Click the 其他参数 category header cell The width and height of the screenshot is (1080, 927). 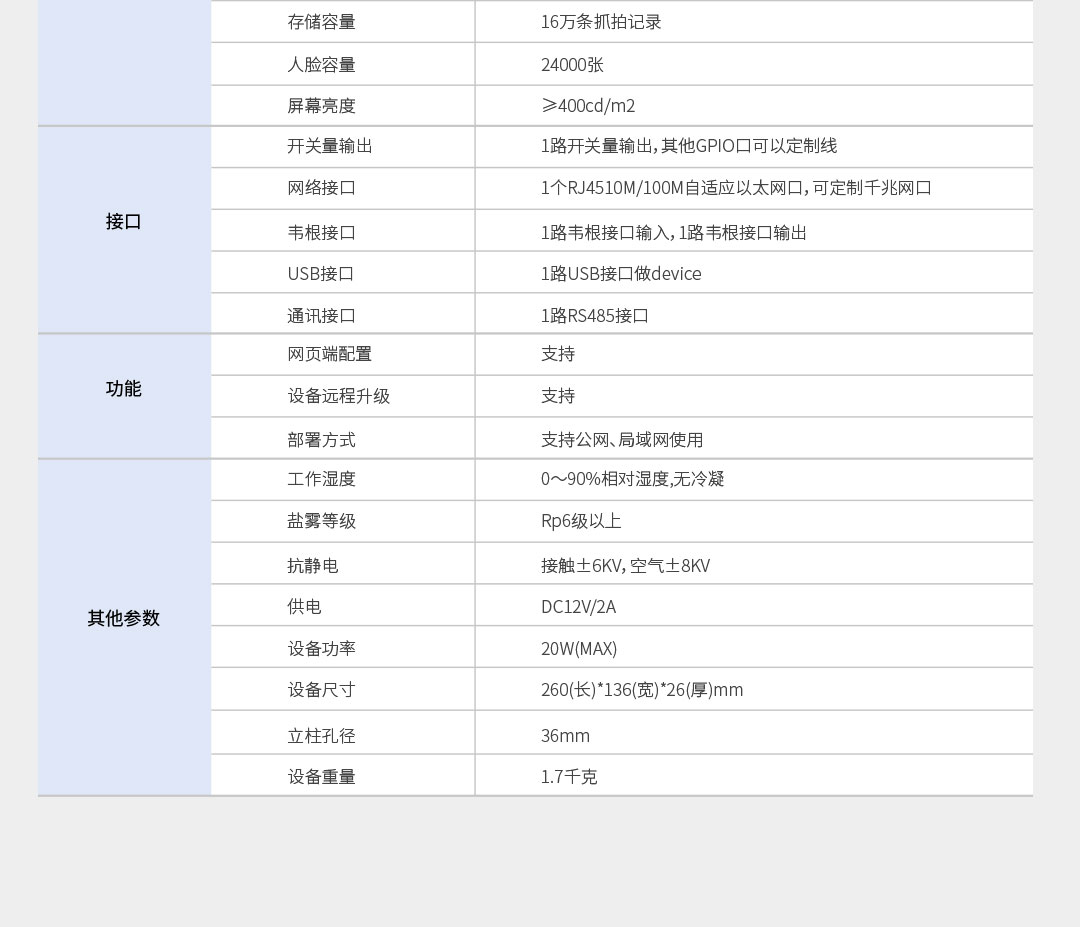click(124, 618)
